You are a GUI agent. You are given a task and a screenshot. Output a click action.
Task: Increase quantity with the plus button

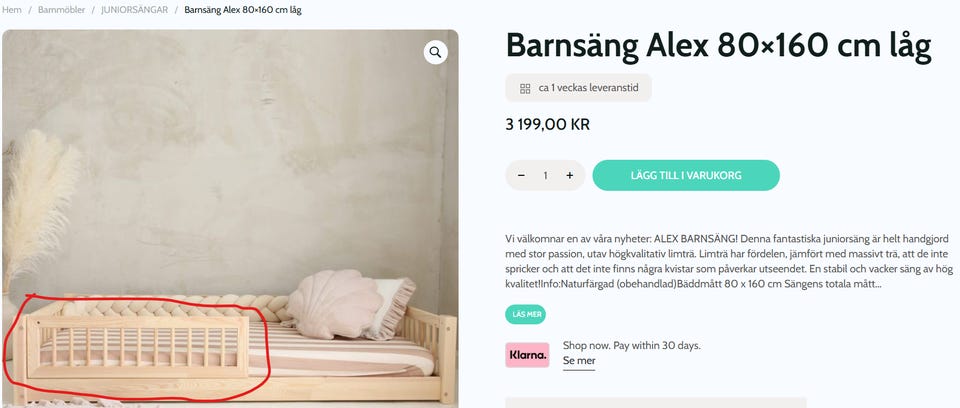coord(569,175)
